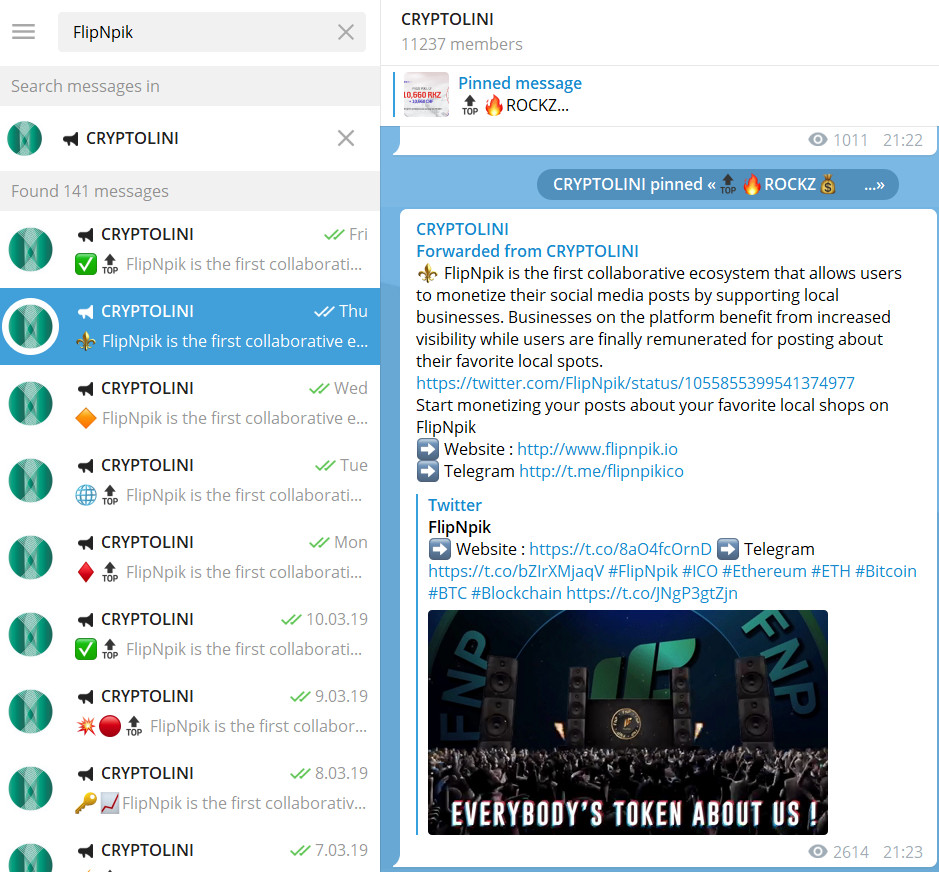Click the 2614 views eye icon
939x872 pixels.
[x=817, y=851]
